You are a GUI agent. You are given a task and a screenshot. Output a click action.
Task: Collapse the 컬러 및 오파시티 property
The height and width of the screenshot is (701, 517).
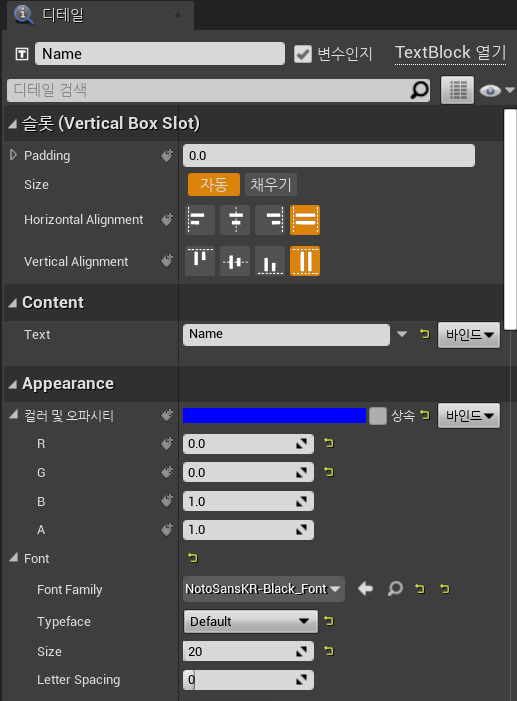click(x=13, y=415)
